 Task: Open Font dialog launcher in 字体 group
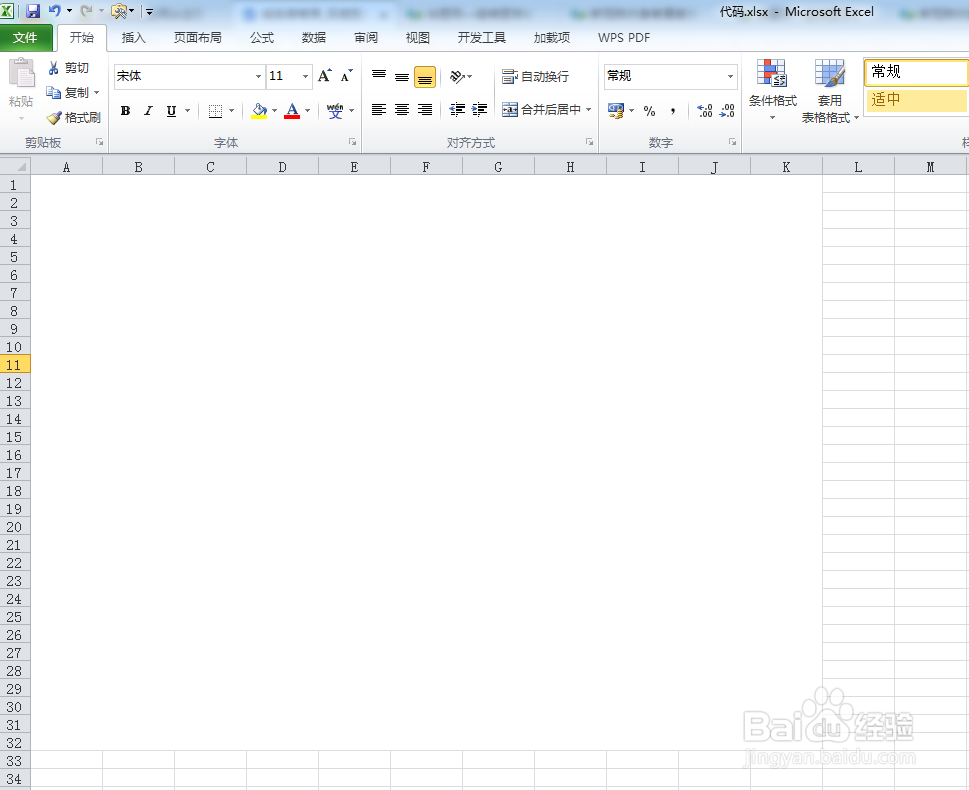pyautogui.click(x=352, y=142)
